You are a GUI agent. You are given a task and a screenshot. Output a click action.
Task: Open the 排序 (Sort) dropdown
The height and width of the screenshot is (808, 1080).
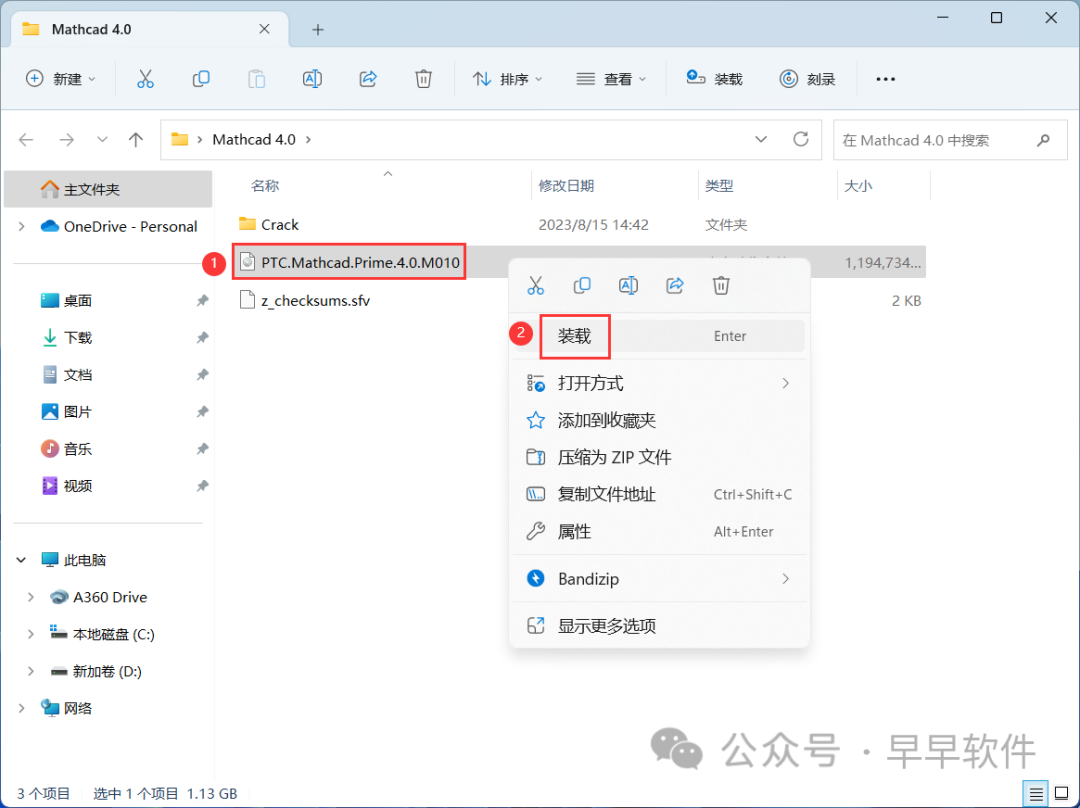(x=508, y=79)
